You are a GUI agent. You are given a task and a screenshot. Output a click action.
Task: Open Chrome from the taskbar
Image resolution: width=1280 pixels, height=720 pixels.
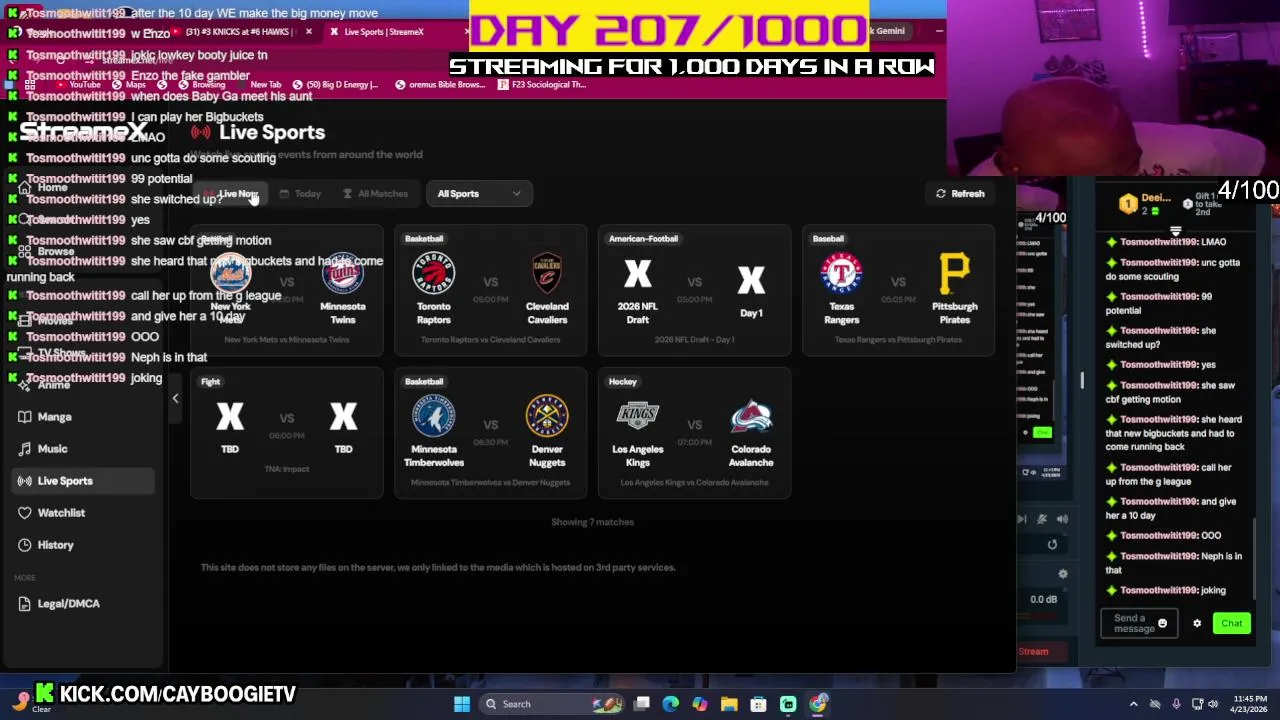pyautogui.click(x=818, y=704)
